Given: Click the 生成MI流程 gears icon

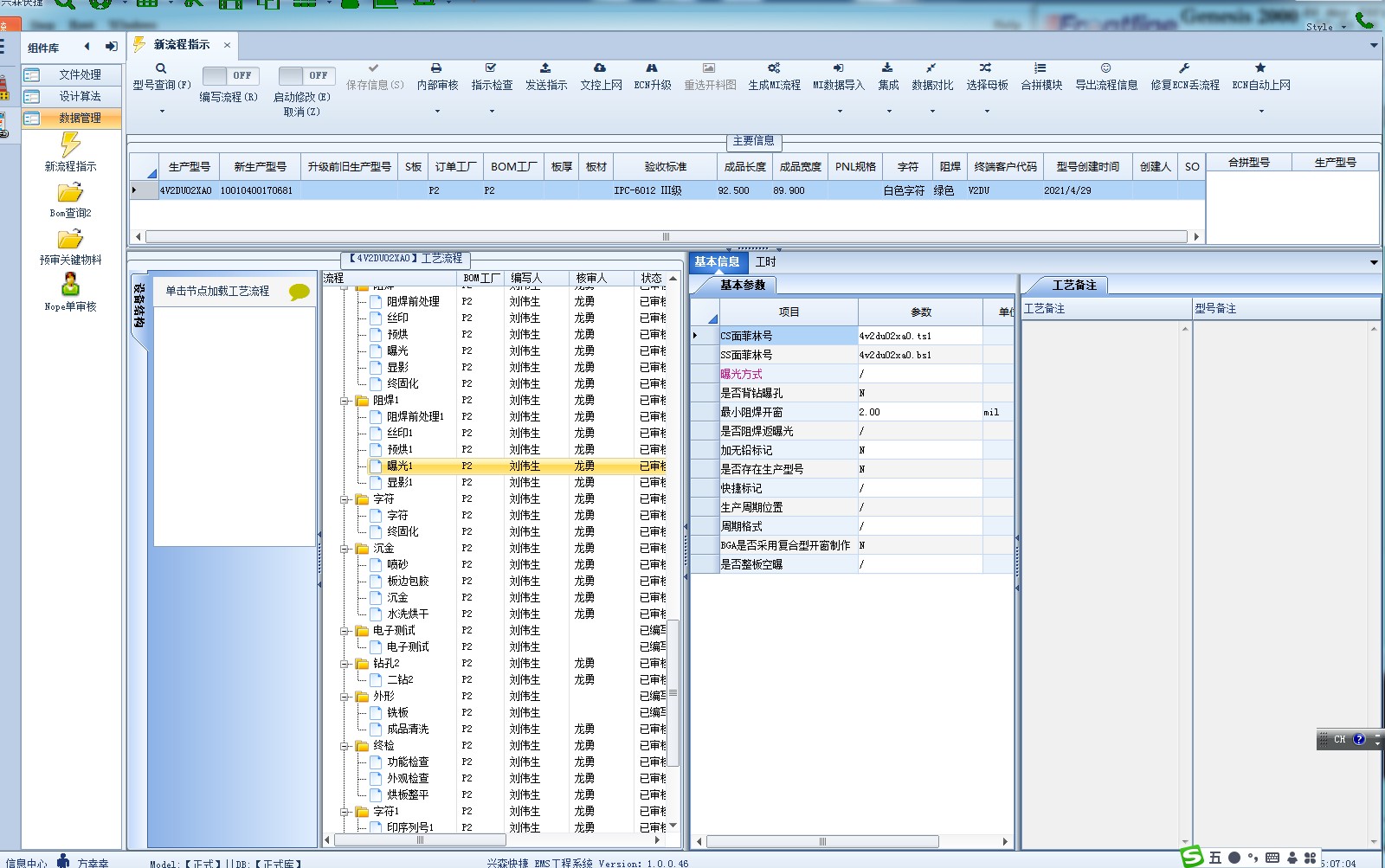Looking at the screenshot, I should click(x=774, y=68).
